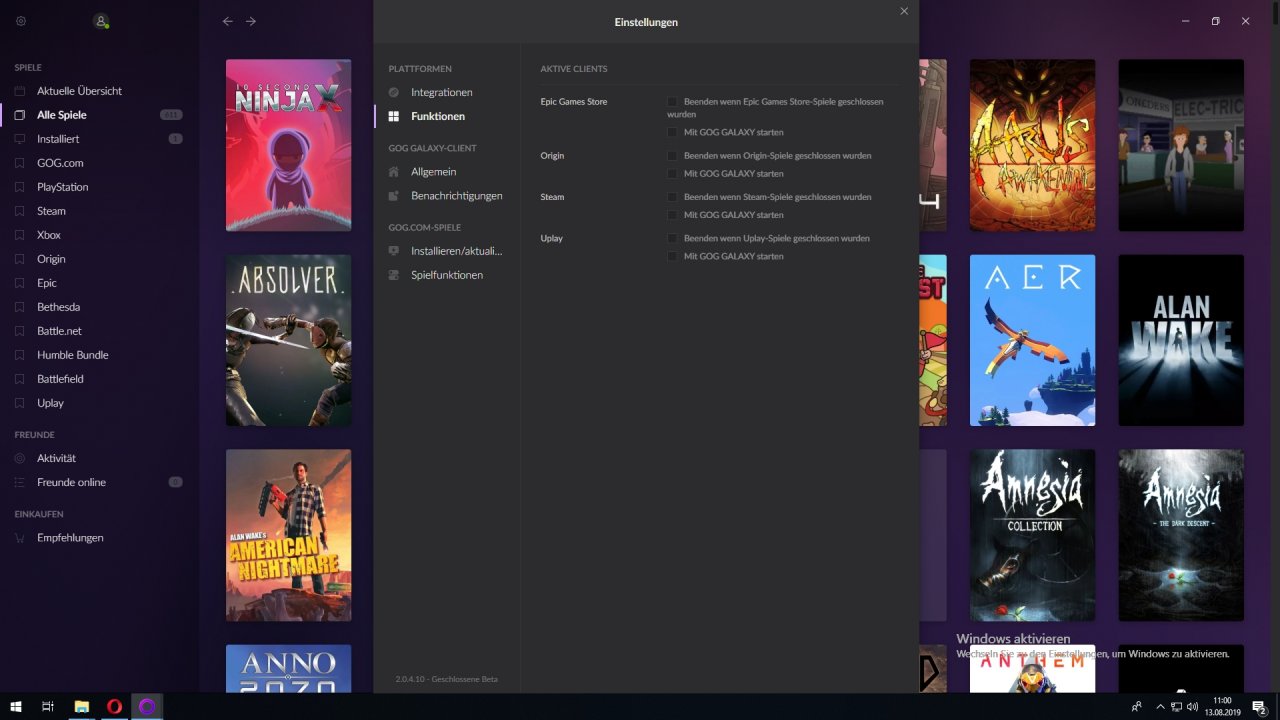The image size is (1280, 720).
Task: Show hidden system tray icons
Action: click(1160, 707)
